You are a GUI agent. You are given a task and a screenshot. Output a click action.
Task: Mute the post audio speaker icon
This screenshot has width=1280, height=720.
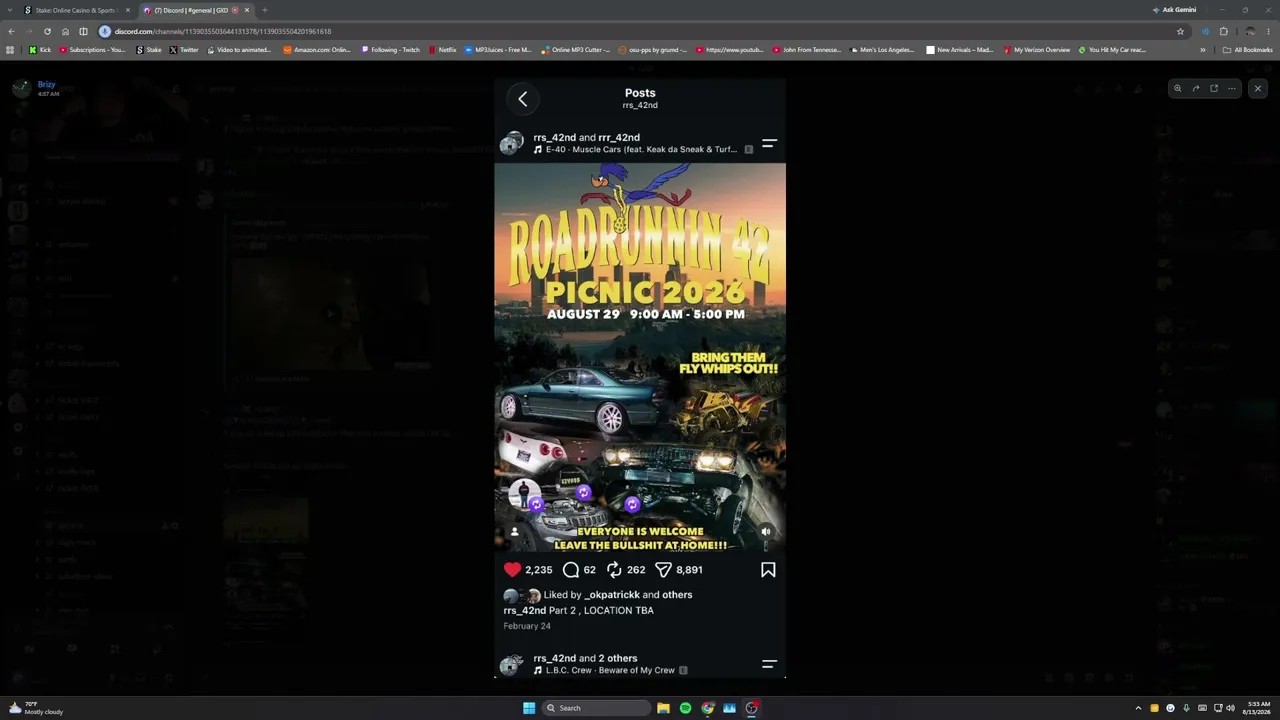[x=766, y=532]
